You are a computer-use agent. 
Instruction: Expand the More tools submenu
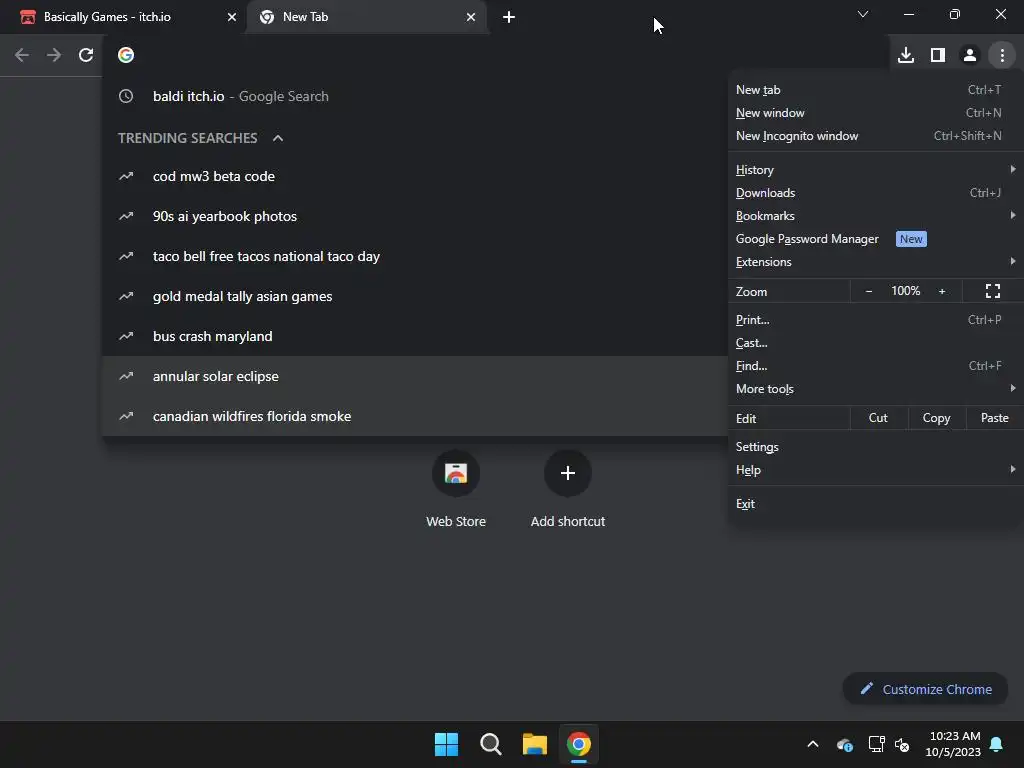(875, 389)
